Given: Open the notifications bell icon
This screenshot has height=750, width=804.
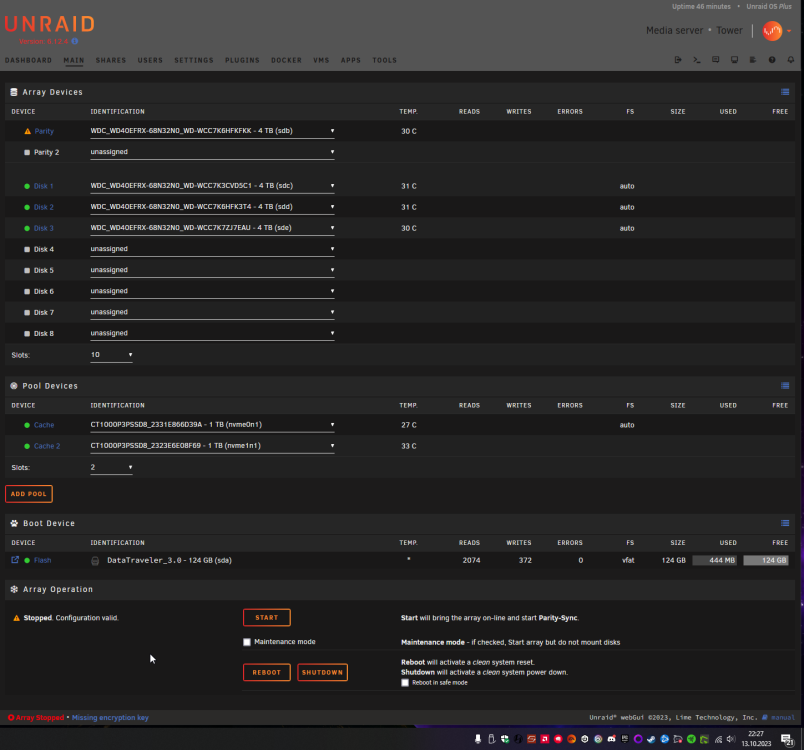Looking at the screenshot, I should (x=791, y=60).
